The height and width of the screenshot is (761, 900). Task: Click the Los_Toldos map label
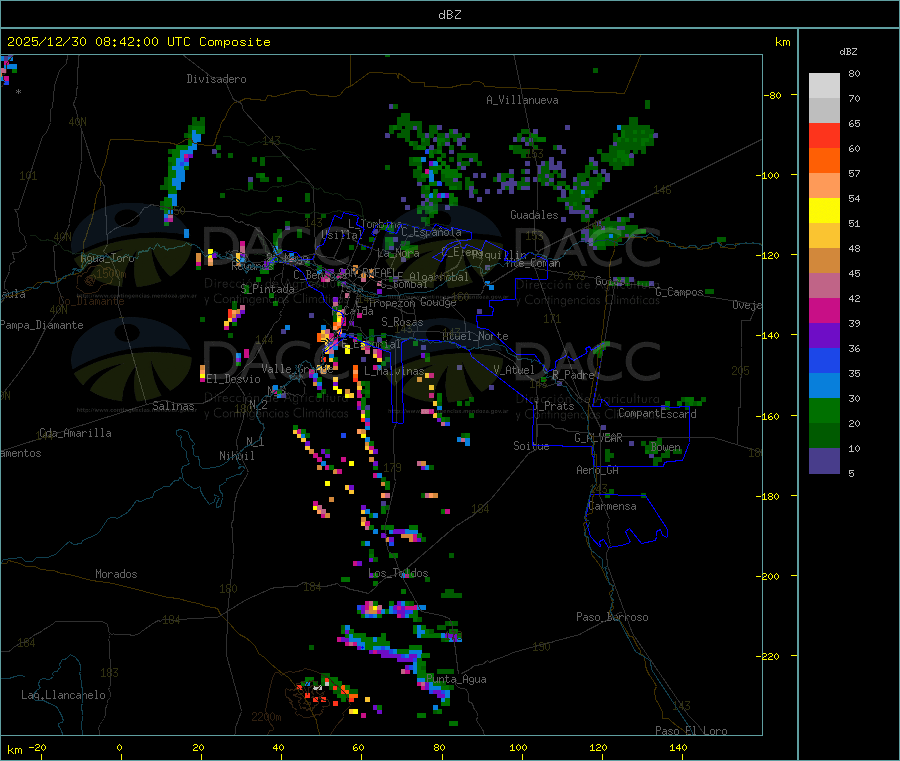[398, 573]
